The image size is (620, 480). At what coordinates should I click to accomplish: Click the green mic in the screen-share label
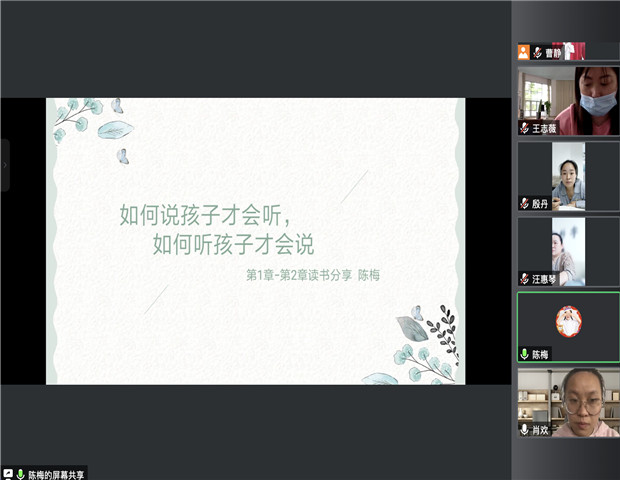[x=20, y=473]
